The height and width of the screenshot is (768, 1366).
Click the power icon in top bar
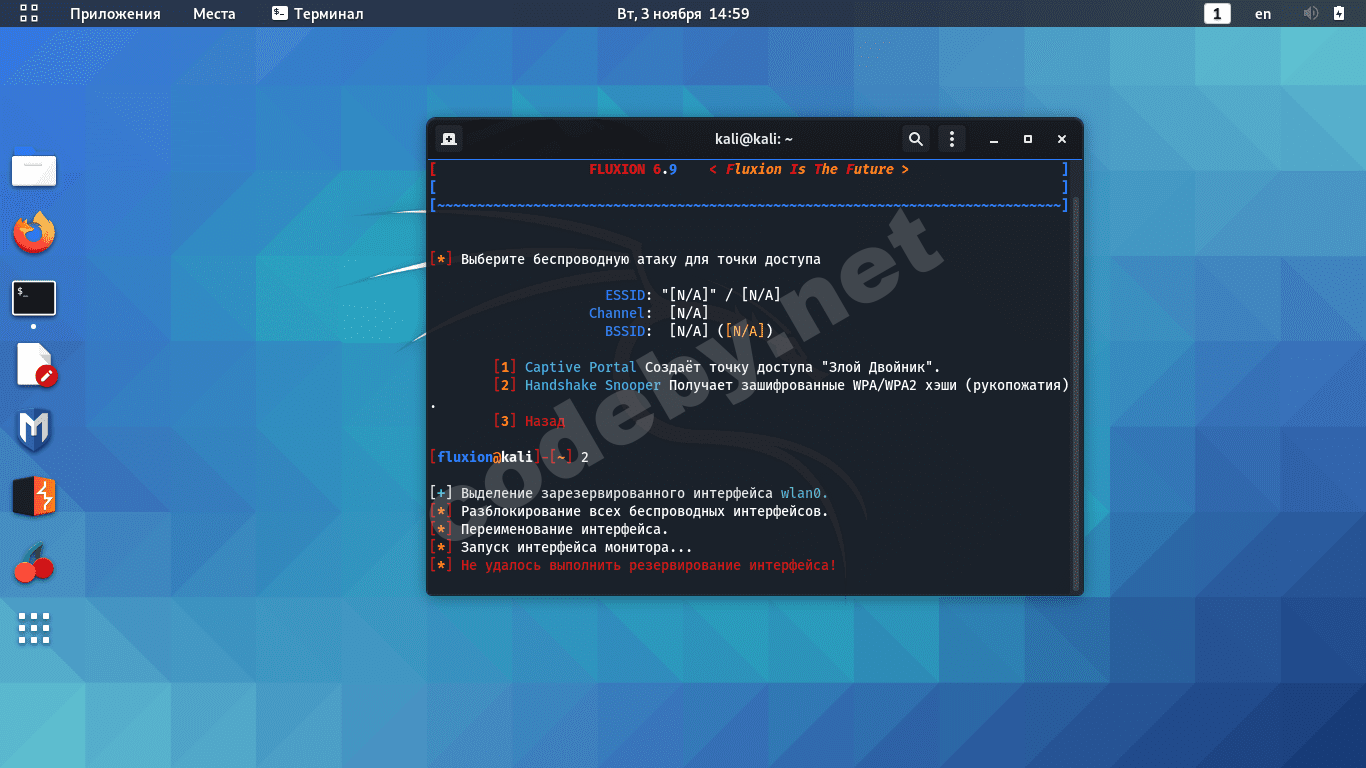click(x=1339, y=13)
